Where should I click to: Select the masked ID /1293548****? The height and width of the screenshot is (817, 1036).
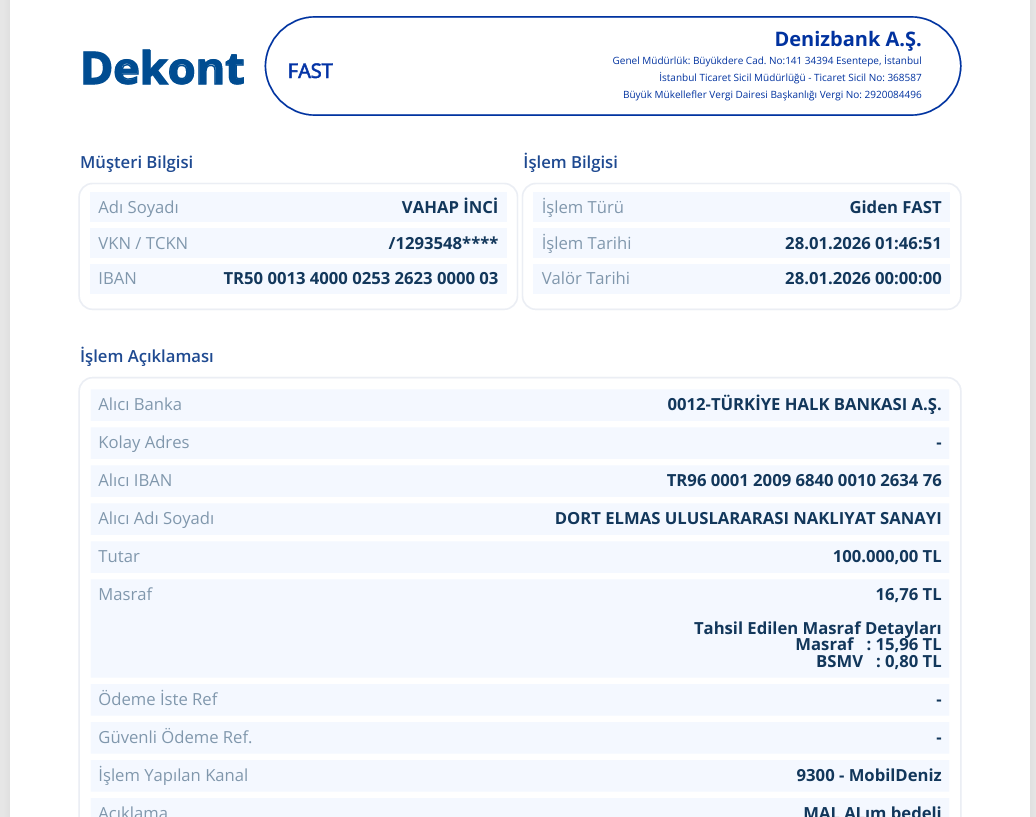point(443,243)
